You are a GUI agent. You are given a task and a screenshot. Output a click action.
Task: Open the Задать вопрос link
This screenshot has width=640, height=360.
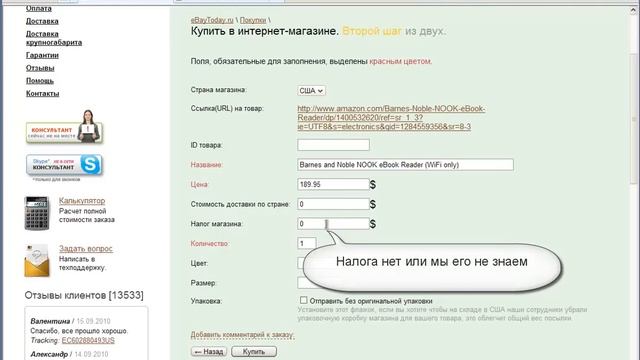pos(86,248)
